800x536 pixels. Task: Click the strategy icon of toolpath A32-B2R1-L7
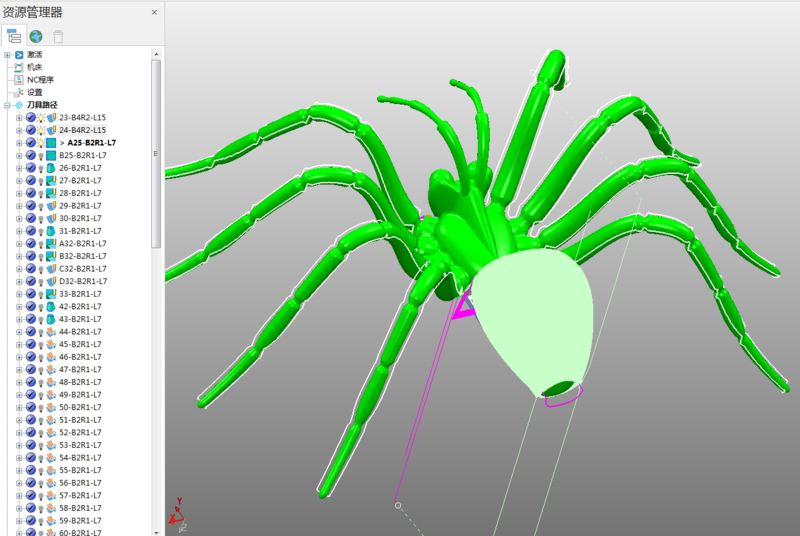(x=51, y=243)
